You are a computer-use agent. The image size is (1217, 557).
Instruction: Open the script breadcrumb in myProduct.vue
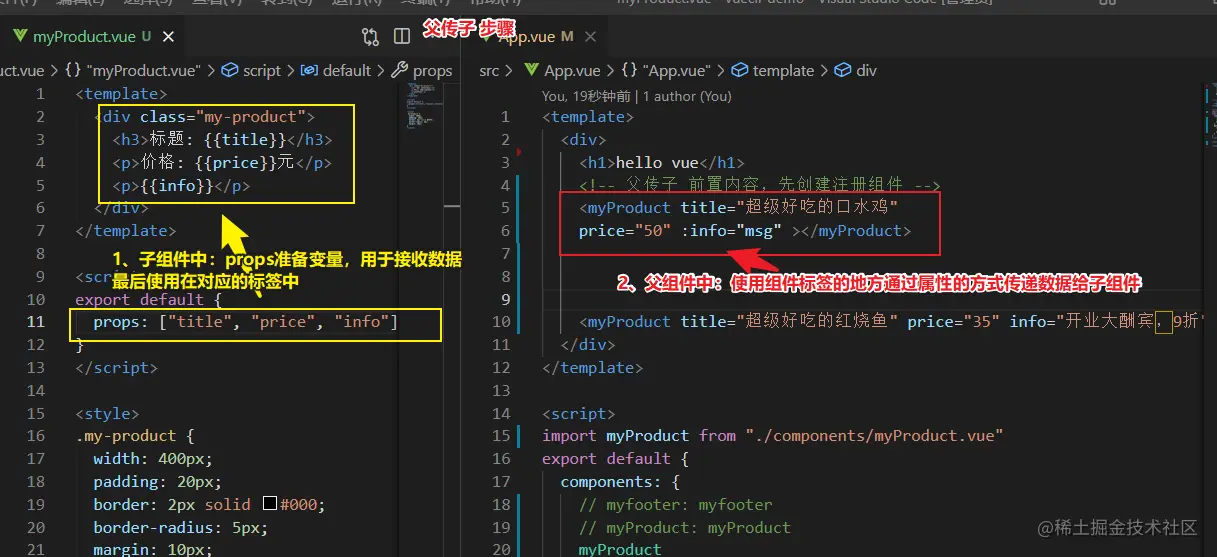pos(251,71)
